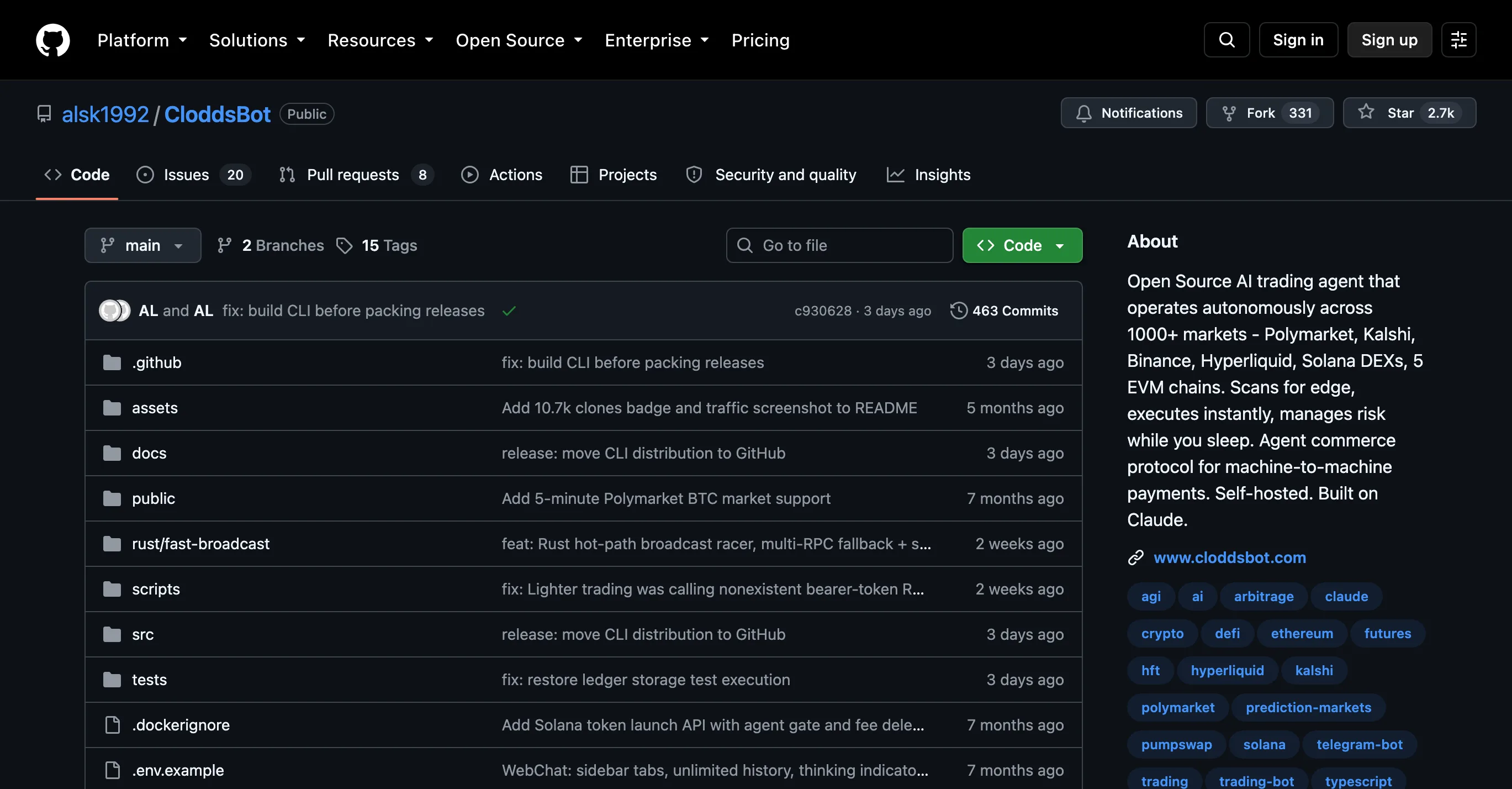Click the Sign up button
Viewport: 1512px width, 789px height.
tap(1389, 40)
